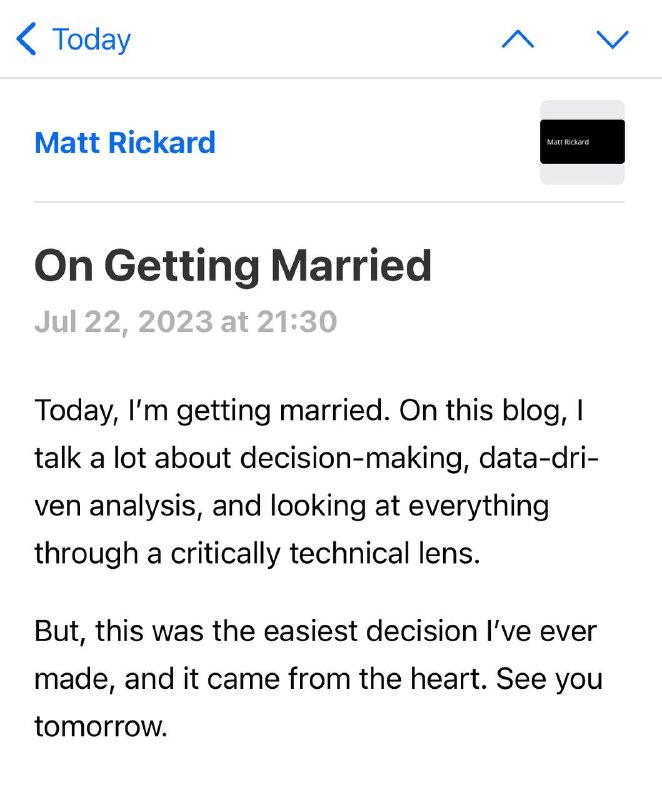This screenshot has height=800, width=662.
Task: Click the final word "tomorrow."
Action: click(100, 726)
